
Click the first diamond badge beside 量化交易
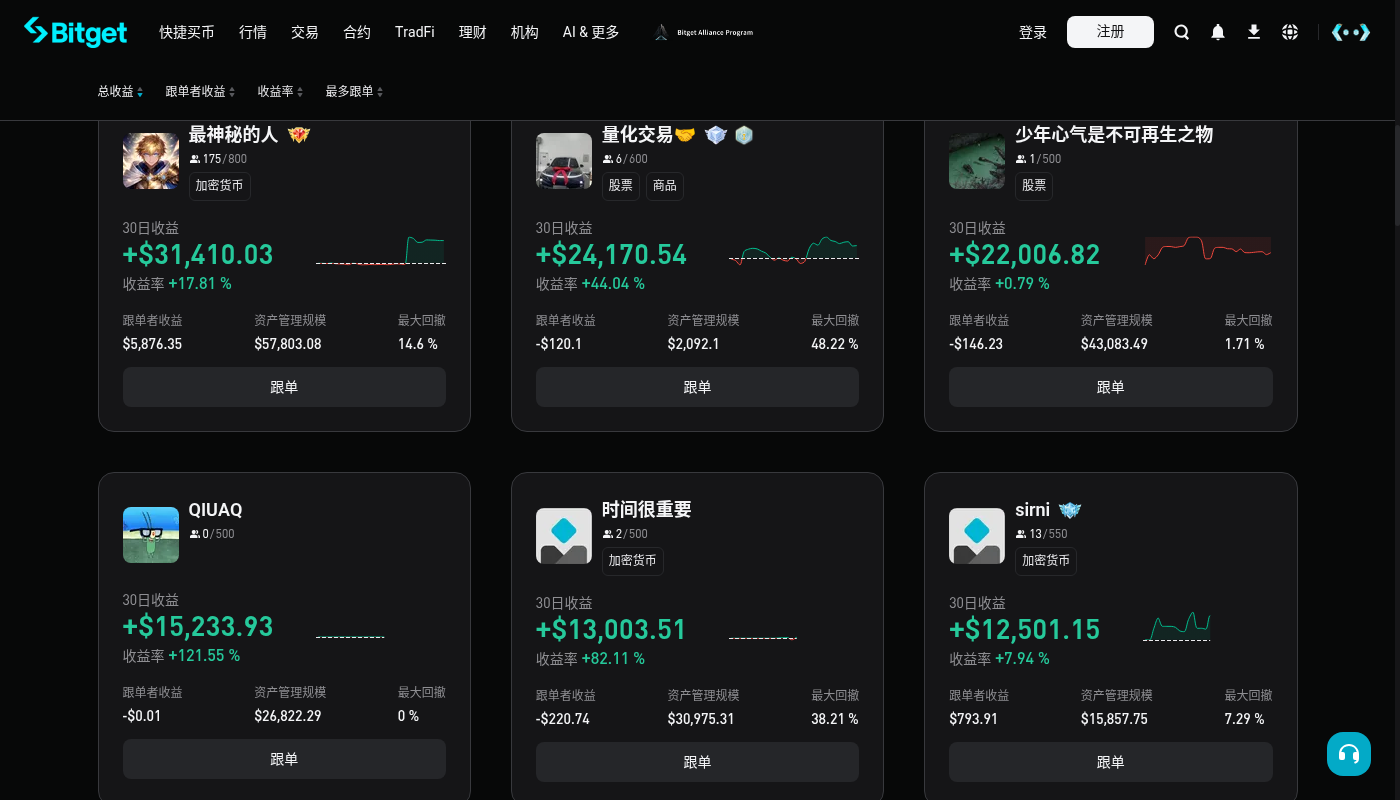(715, 135)
